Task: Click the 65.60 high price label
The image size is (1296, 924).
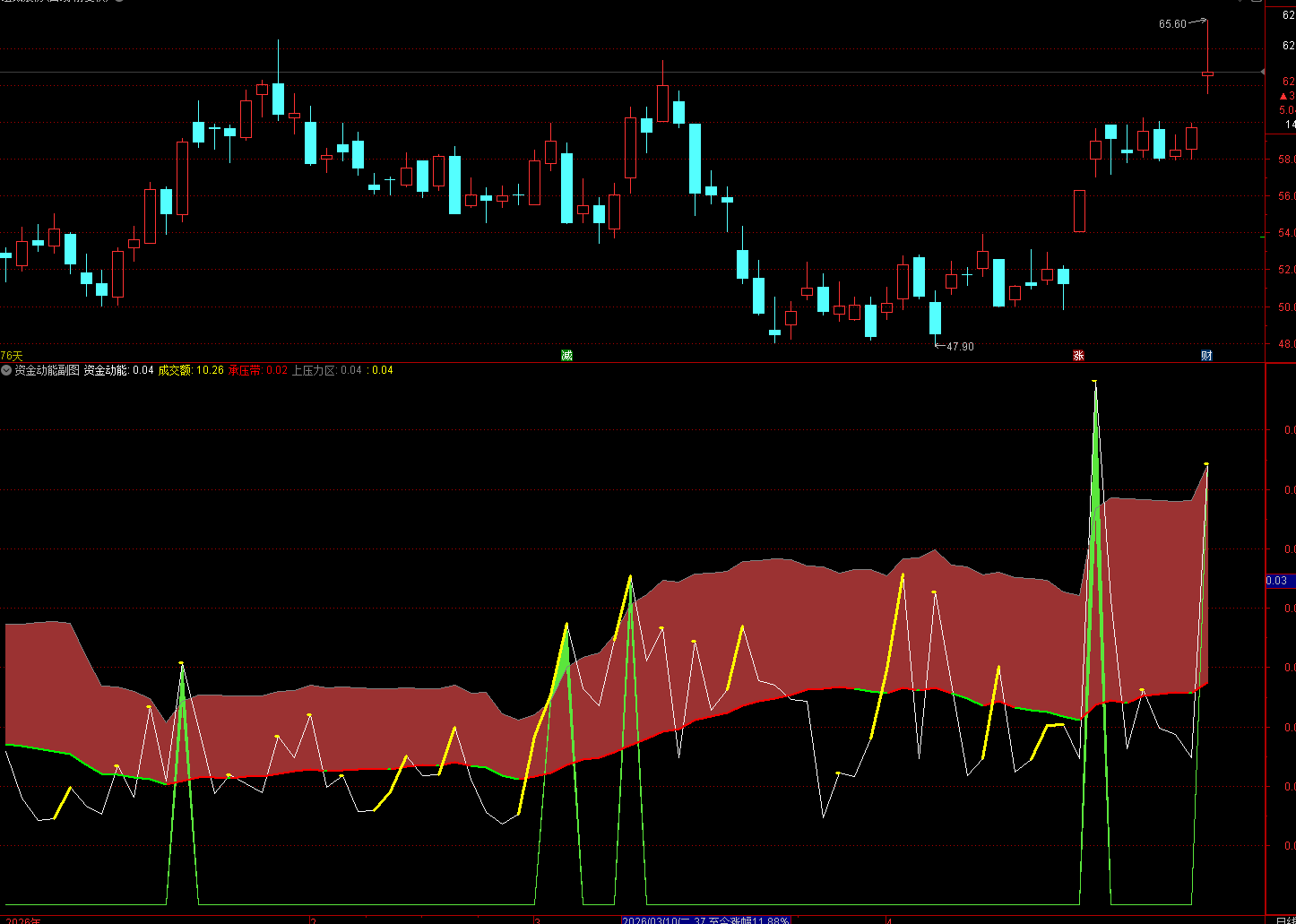Action: tap(1172, 24)
